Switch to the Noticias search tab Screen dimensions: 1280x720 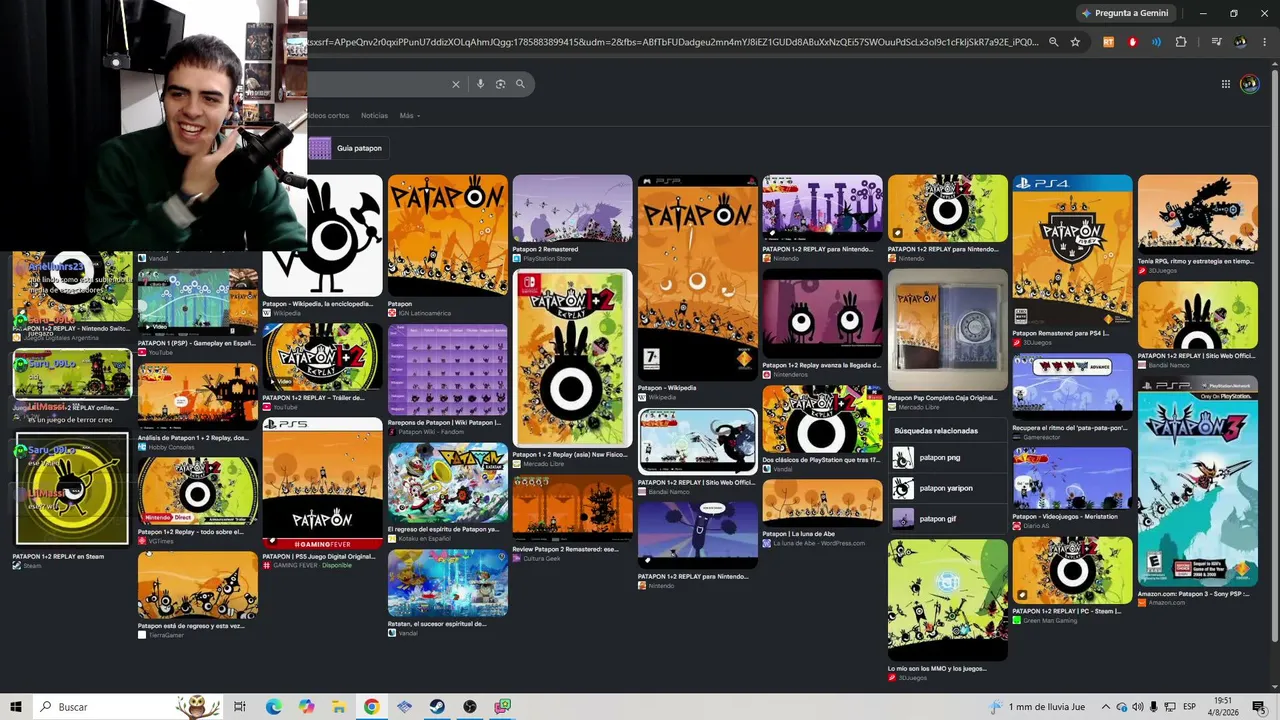[x=374, y=116]
